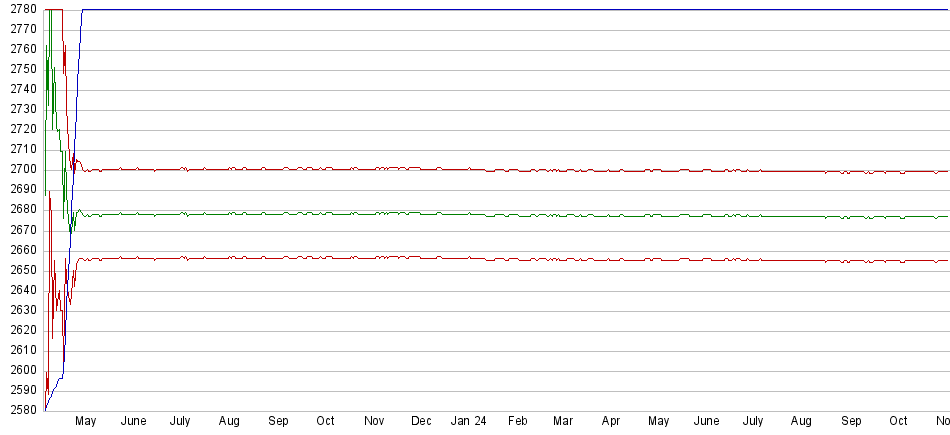Image resolution: width=950 pixels, height=435 pixels.
Task: Click the 2780 label on the y-axis
Action: pos(23,9)
